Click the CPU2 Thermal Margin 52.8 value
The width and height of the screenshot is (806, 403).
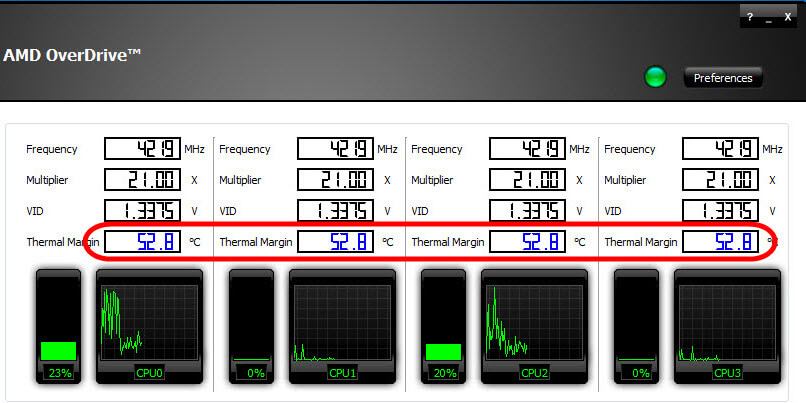pyautogui.click(x=527, y=242)
